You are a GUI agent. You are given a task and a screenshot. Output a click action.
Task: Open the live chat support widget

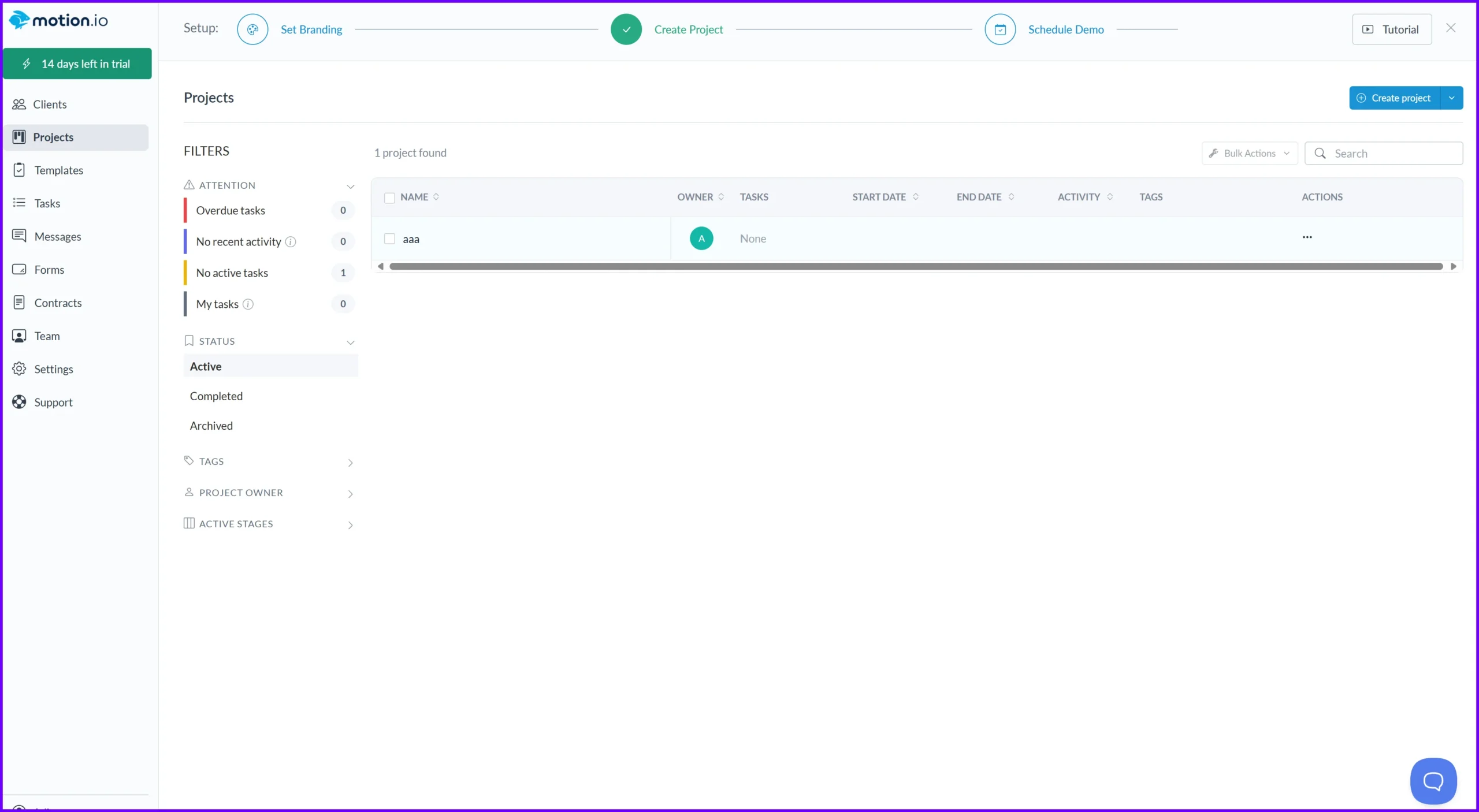pyautogui.click(x=1433, y=780)
